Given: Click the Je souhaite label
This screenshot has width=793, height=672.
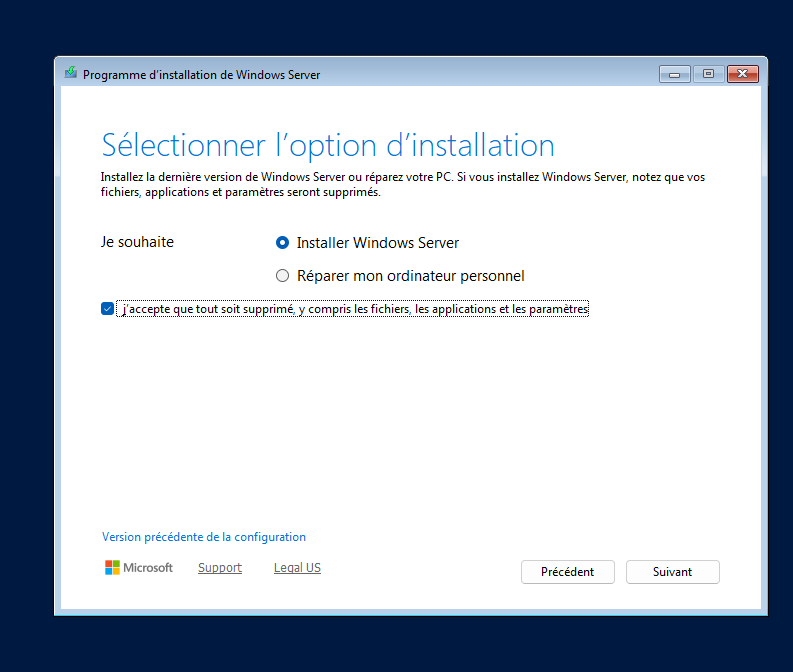Looking at the screenshot, I should (137, 242).
